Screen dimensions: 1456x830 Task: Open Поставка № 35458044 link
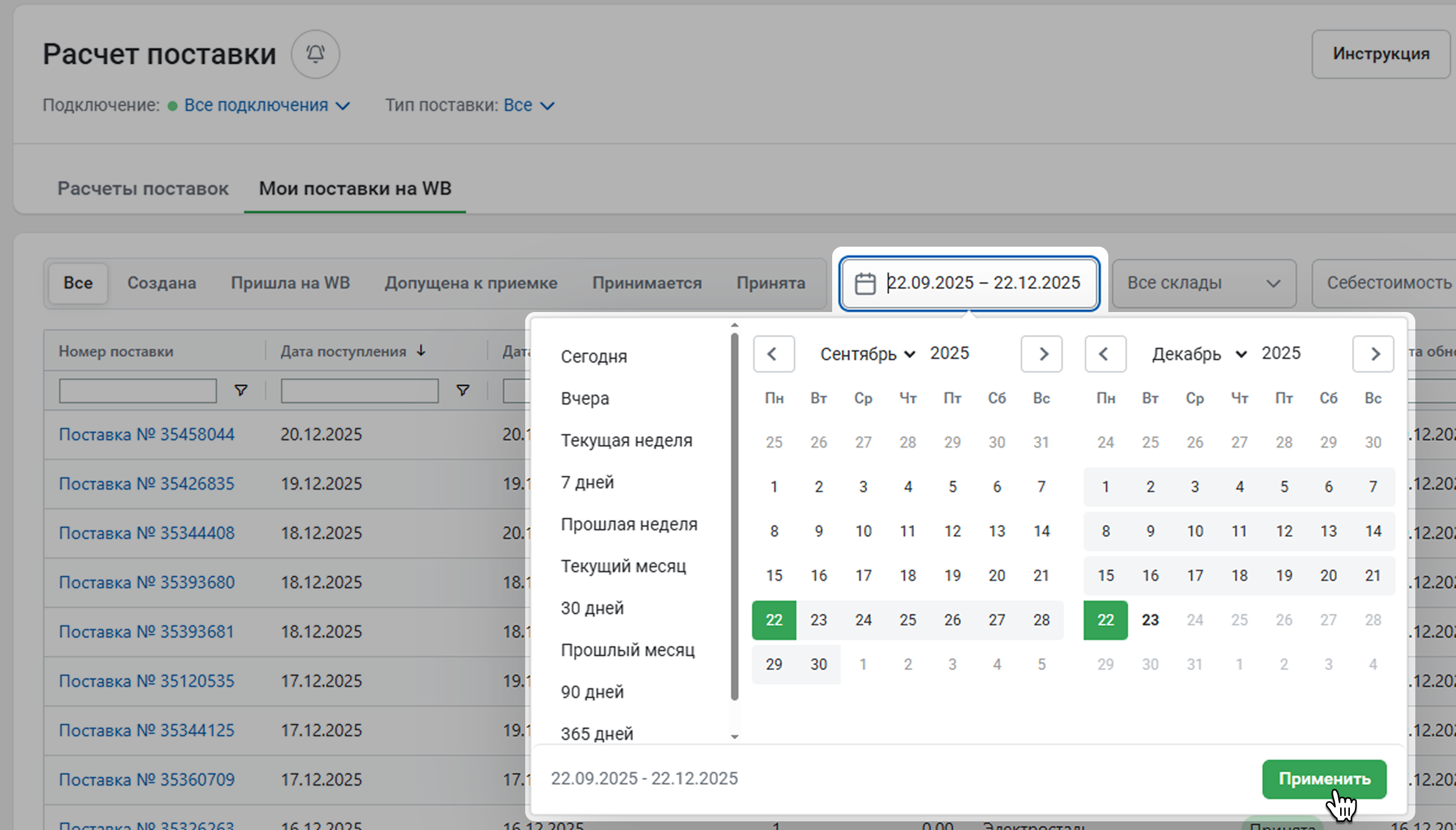click(x=147, y=435)
